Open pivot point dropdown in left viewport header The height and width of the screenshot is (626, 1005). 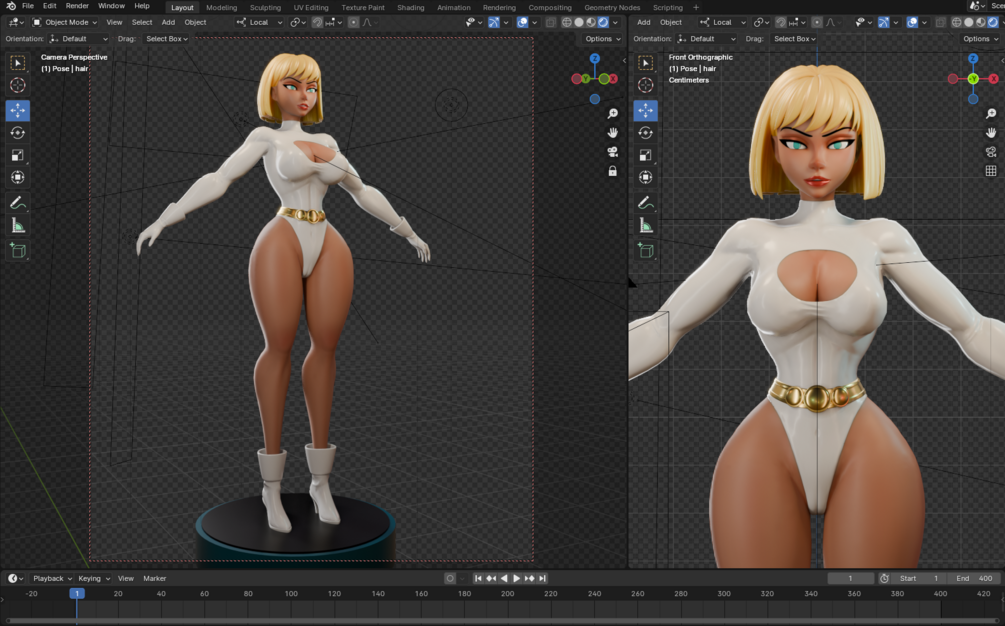pos(298,22)
